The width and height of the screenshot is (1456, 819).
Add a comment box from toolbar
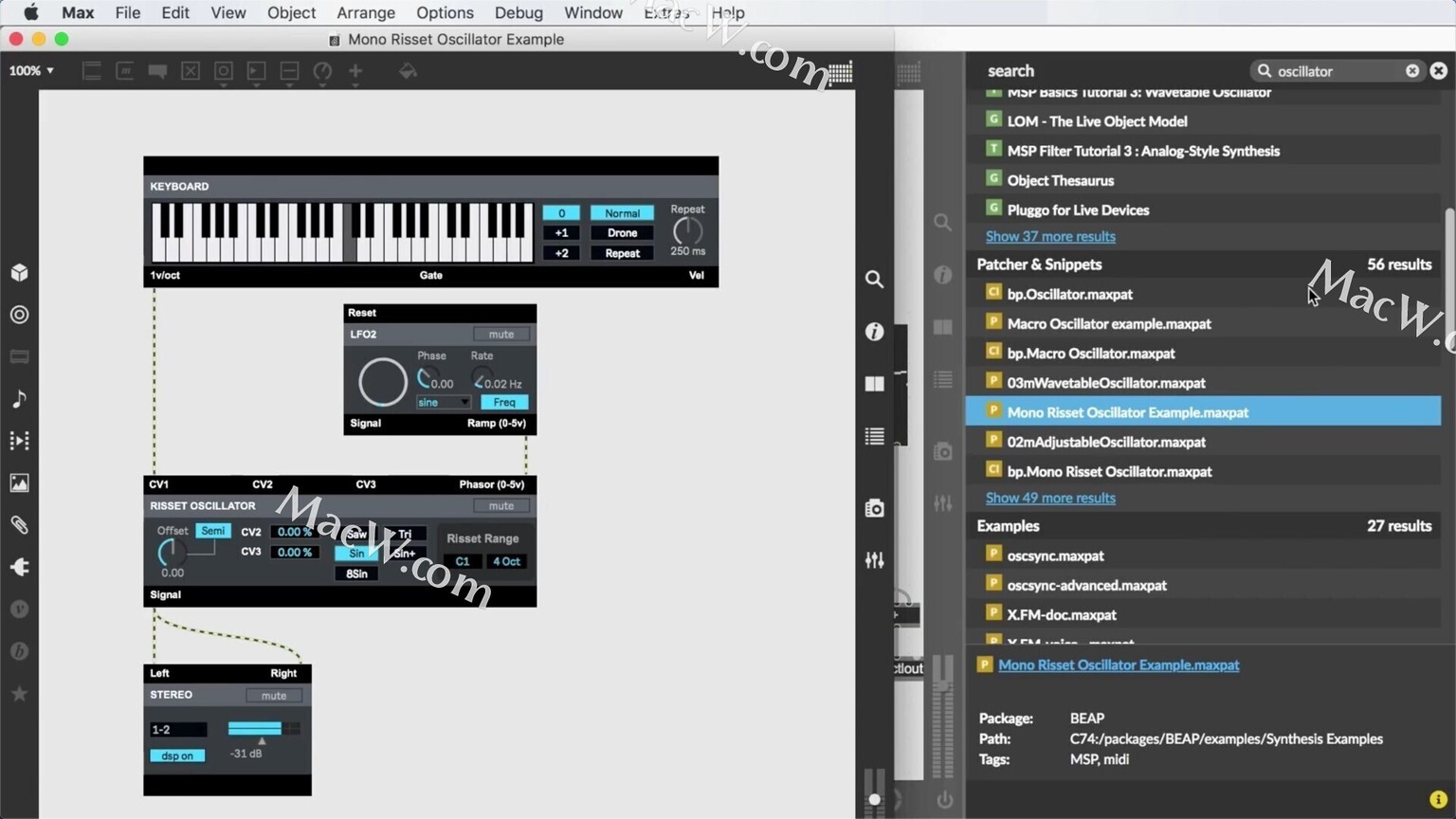[157, 71]
